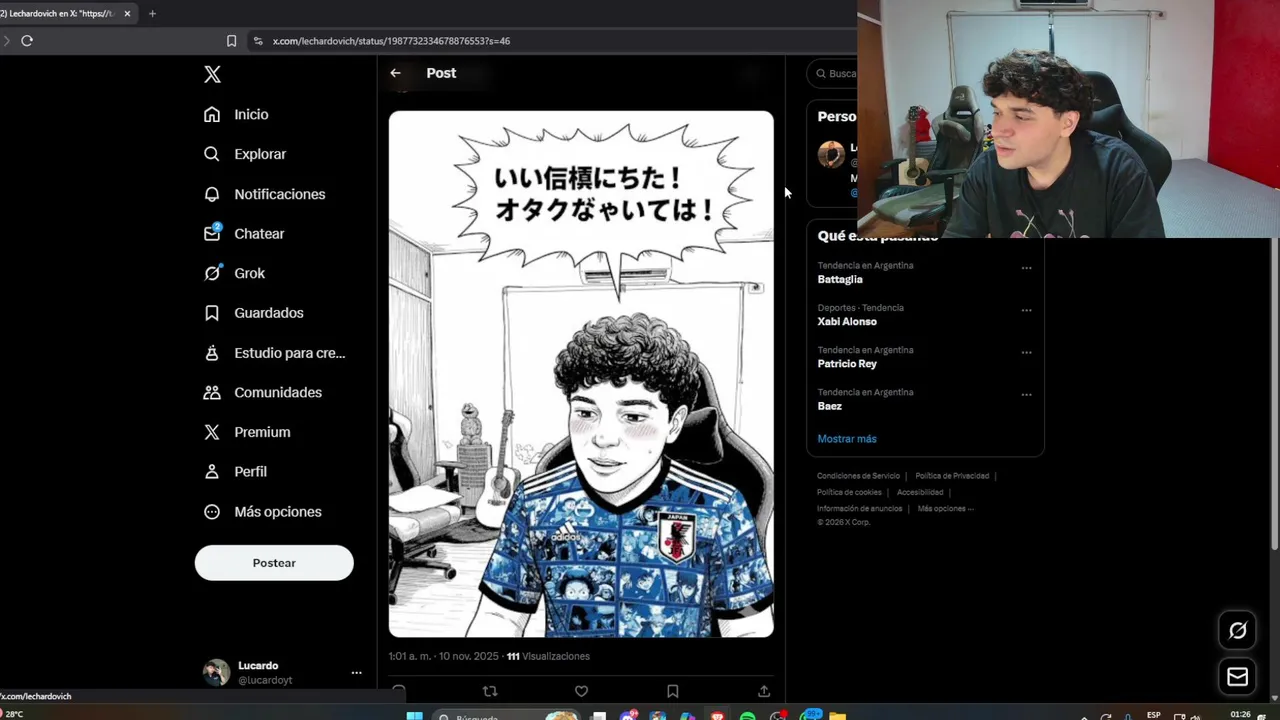The height and width of the screenshot is (720, 1280).
Task: Bookmark this post
Action: tap(673, 691)
